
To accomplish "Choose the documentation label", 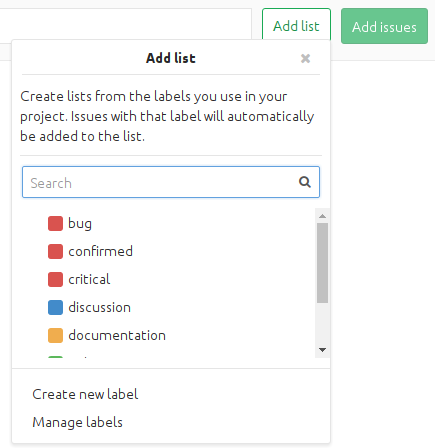I will 168,335.
